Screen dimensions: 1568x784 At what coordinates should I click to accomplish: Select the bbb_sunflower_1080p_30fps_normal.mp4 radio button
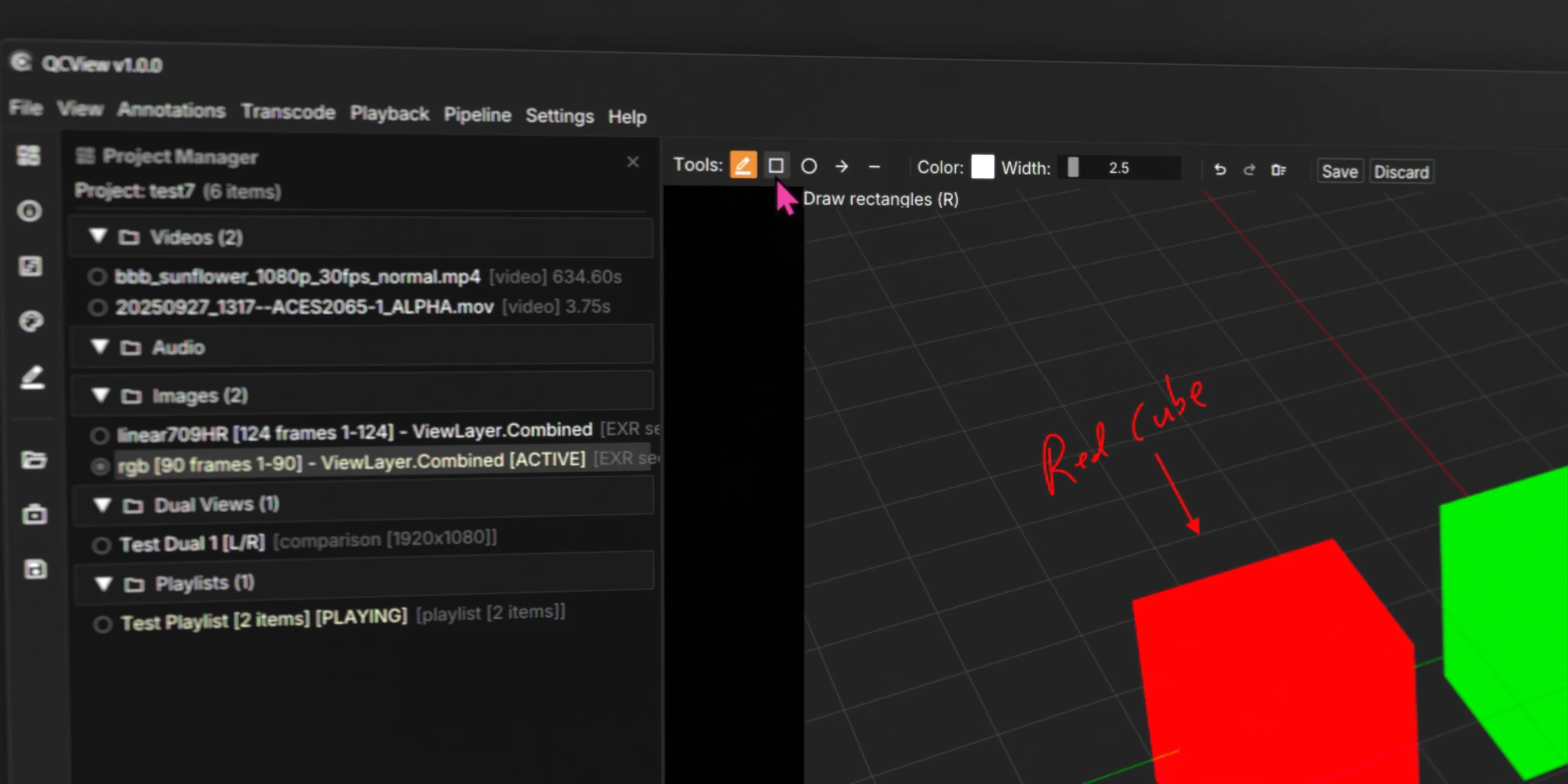(98, 276)
